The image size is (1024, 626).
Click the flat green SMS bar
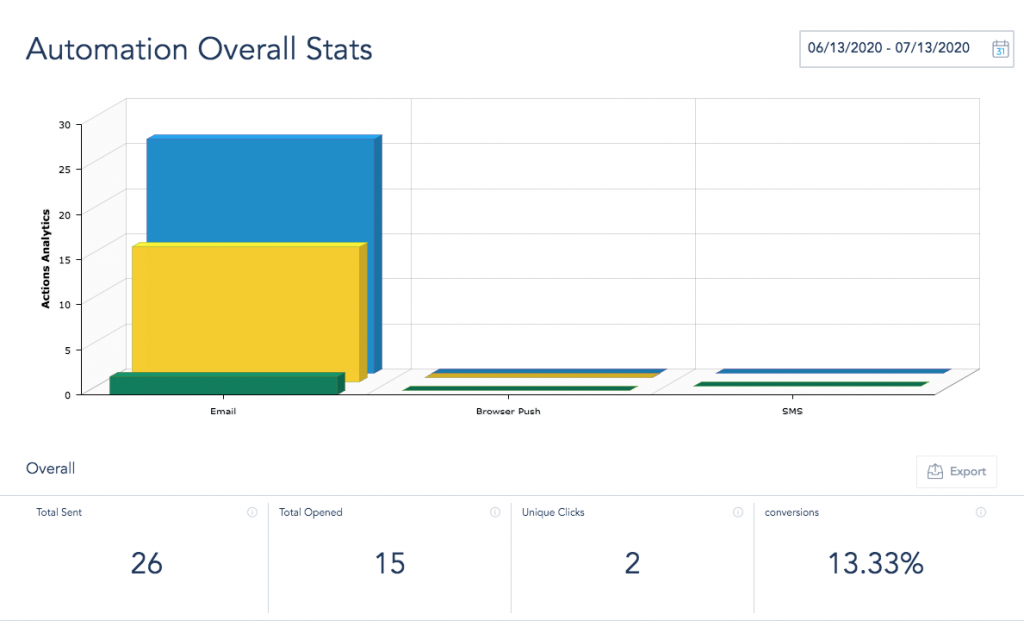811,384
